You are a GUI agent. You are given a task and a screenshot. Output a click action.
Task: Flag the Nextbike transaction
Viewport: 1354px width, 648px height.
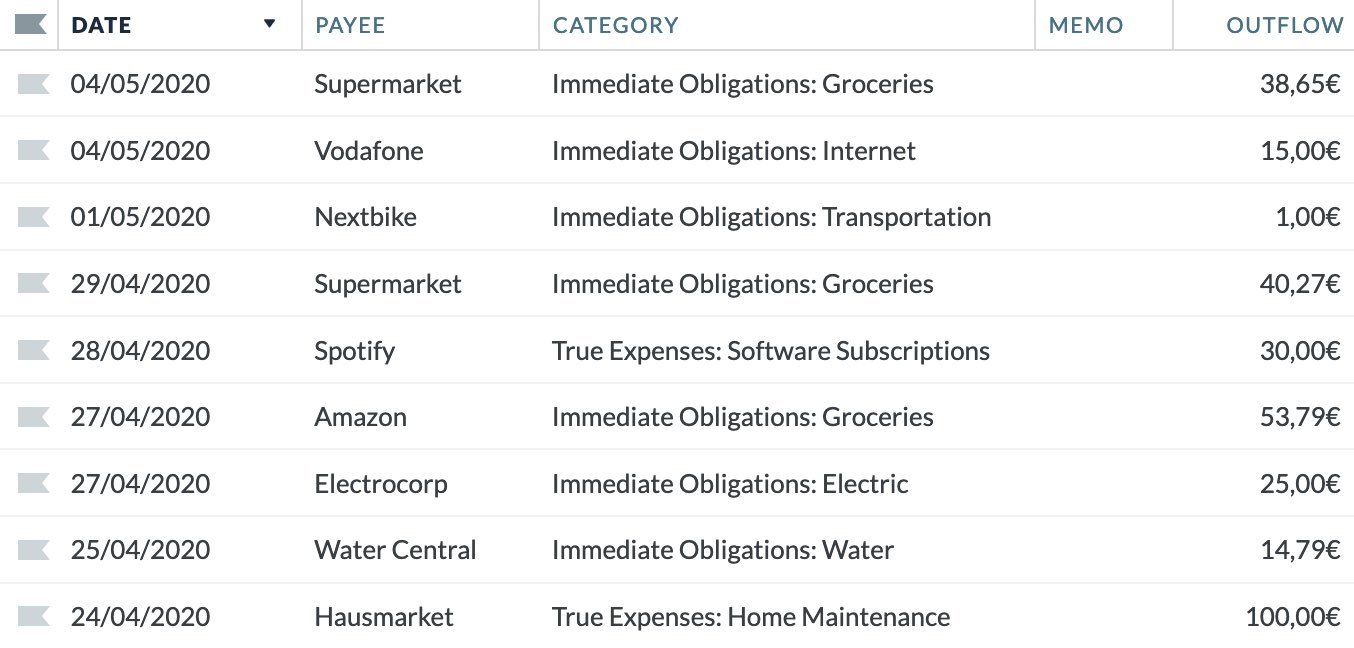tap(33, 217)
